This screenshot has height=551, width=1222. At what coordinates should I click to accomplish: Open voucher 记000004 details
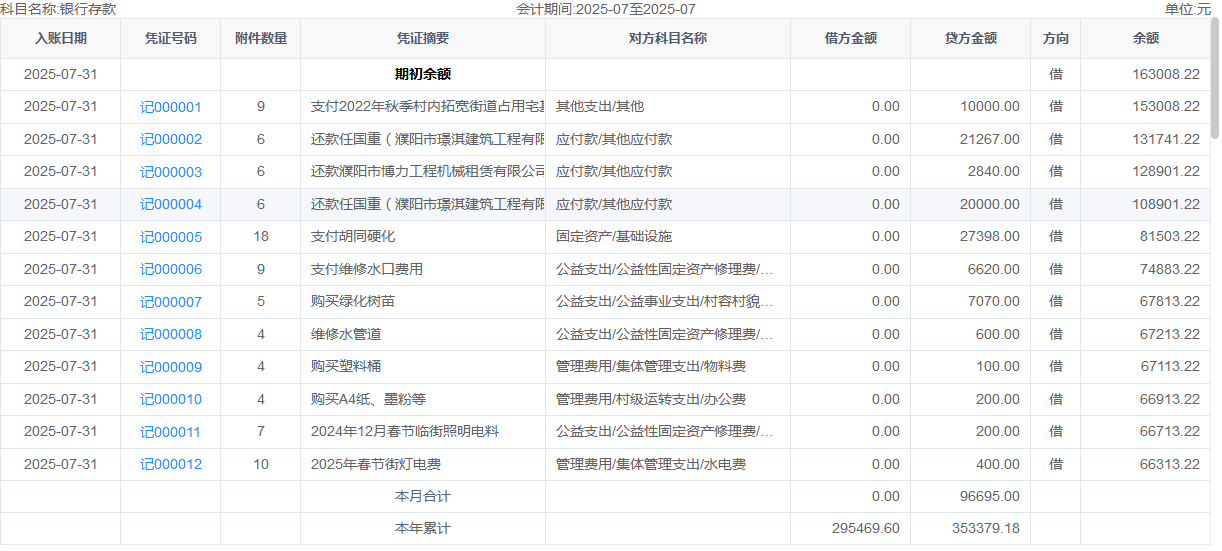pyautogui.click(x=170, y=205)
